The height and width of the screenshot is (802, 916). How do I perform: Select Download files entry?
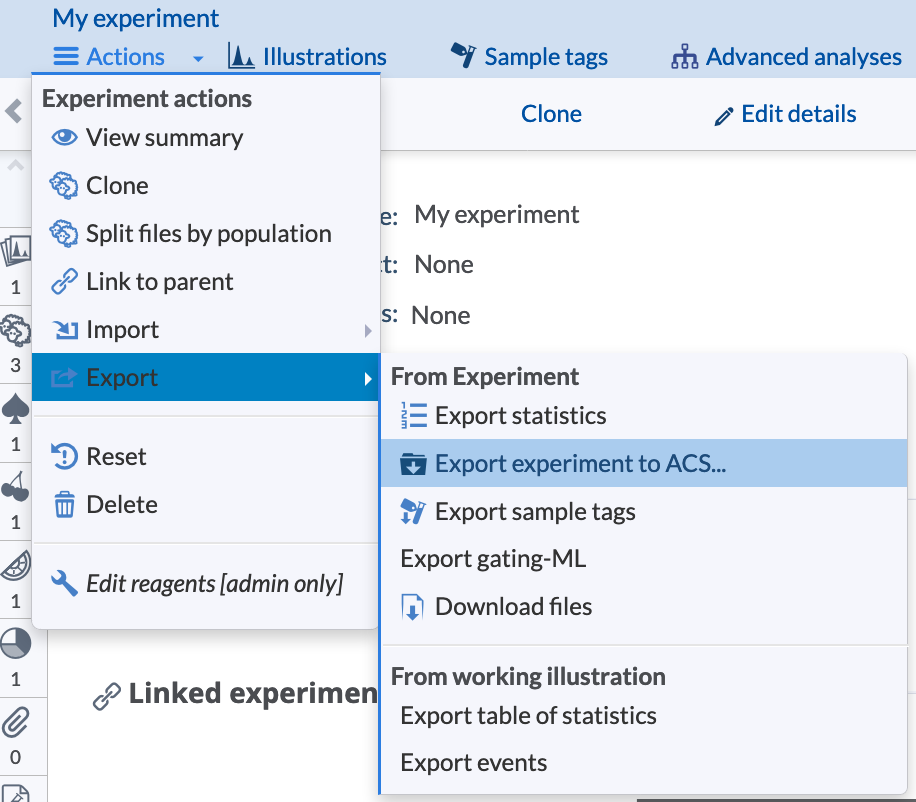pyautogui.click(x=644, y=607)
